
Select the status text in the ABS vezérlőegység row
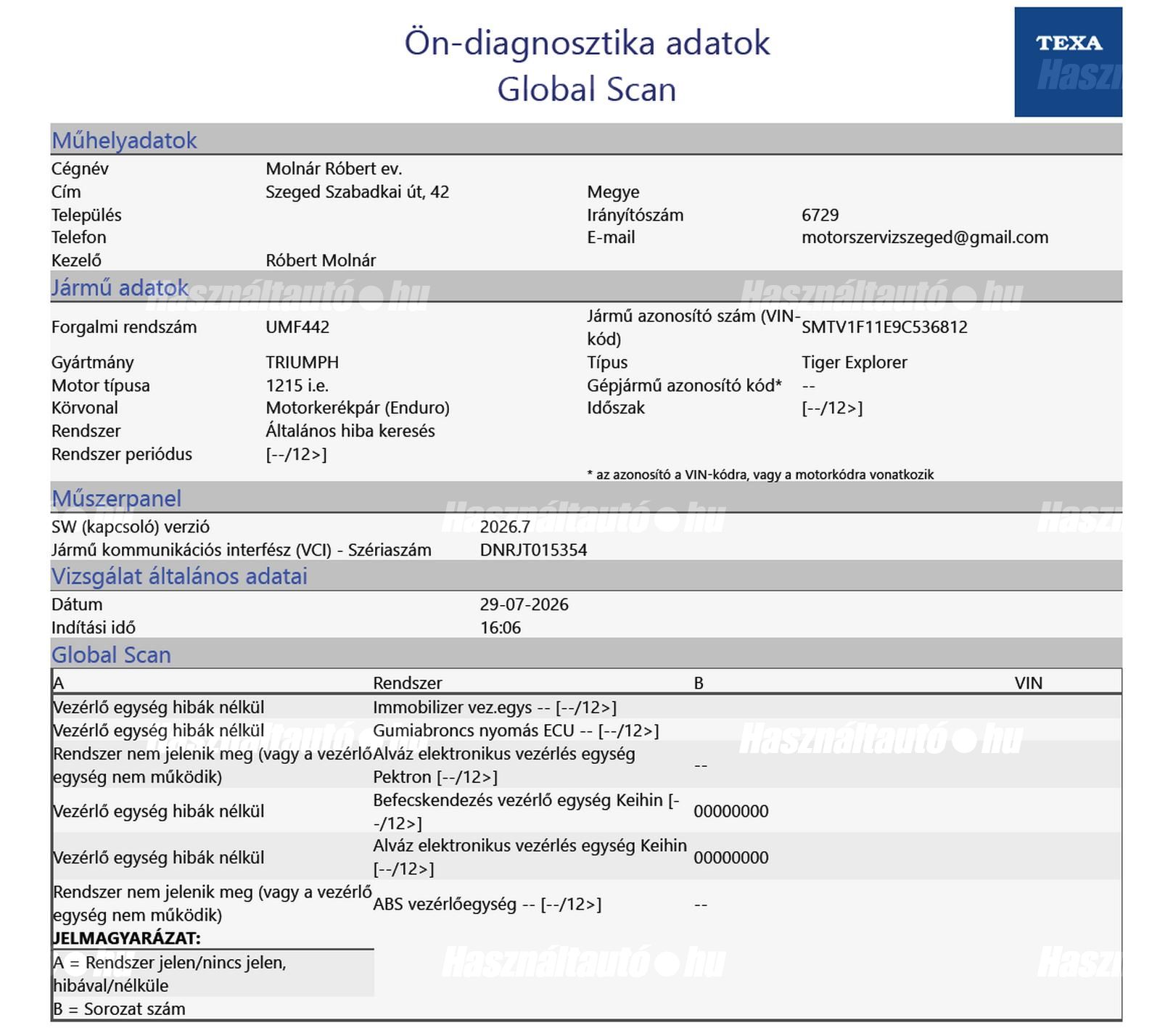point(213,904)
